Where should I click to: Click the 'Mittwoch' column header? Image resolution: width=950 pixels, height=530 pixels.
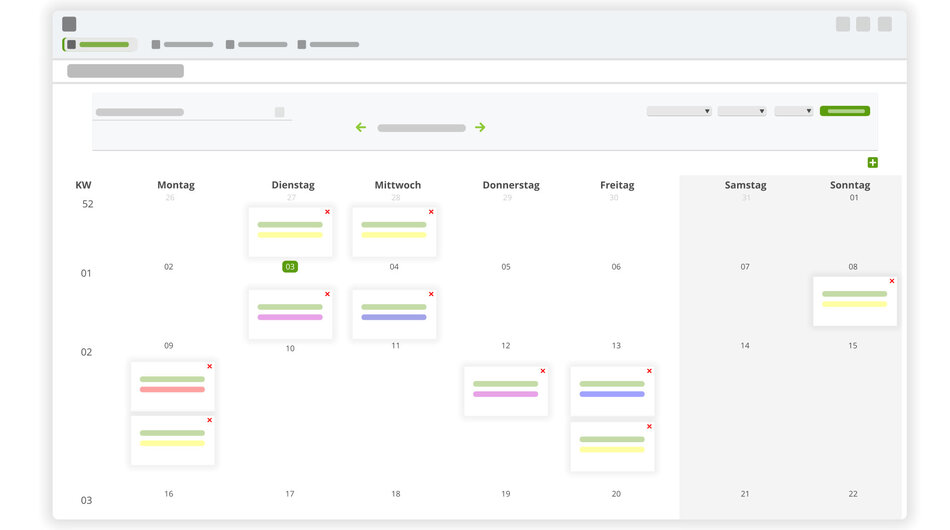coord(397,185)
